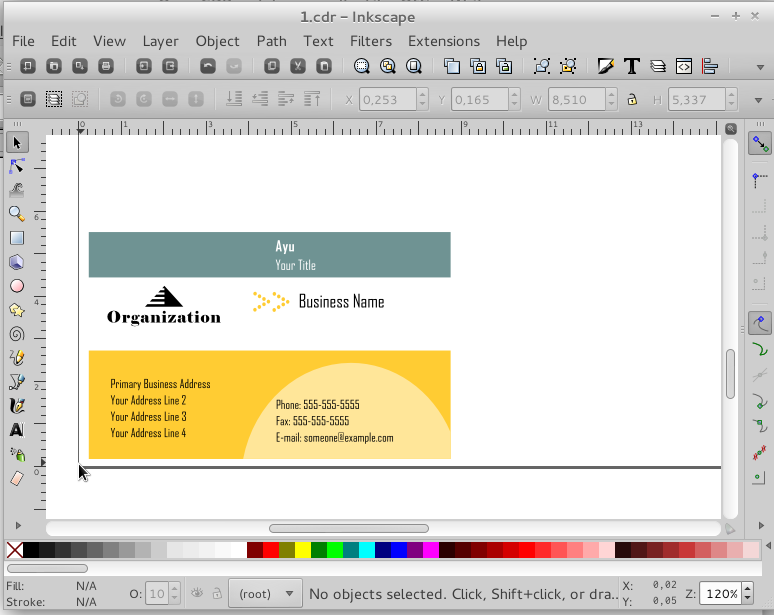Select the Zoom magnifier tool
774x615 pixels.
pyautogui.click(x=17, y=214)
